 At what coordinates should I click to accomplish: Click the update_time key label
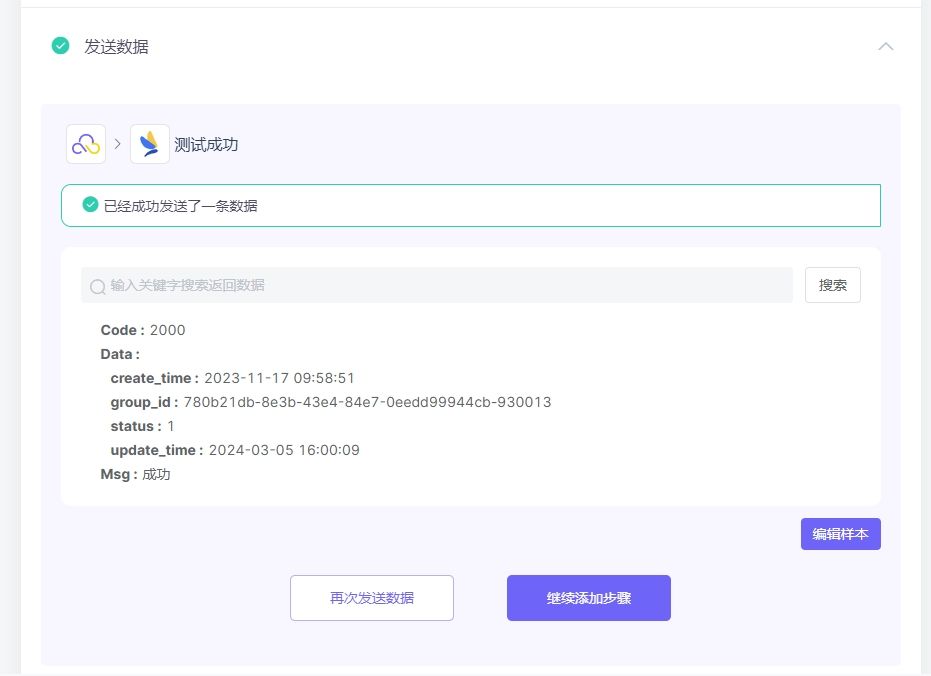157,450
